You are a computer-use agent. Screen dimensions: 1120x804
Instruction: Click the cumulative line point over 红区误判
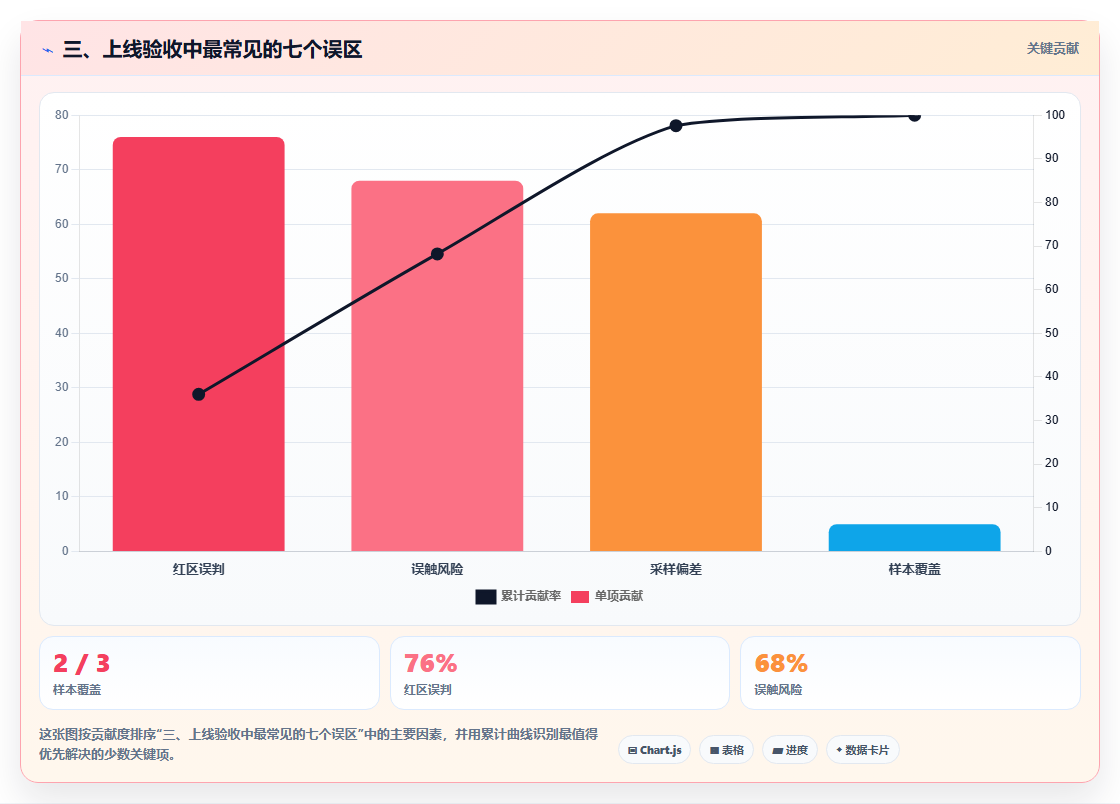(199, 394)
